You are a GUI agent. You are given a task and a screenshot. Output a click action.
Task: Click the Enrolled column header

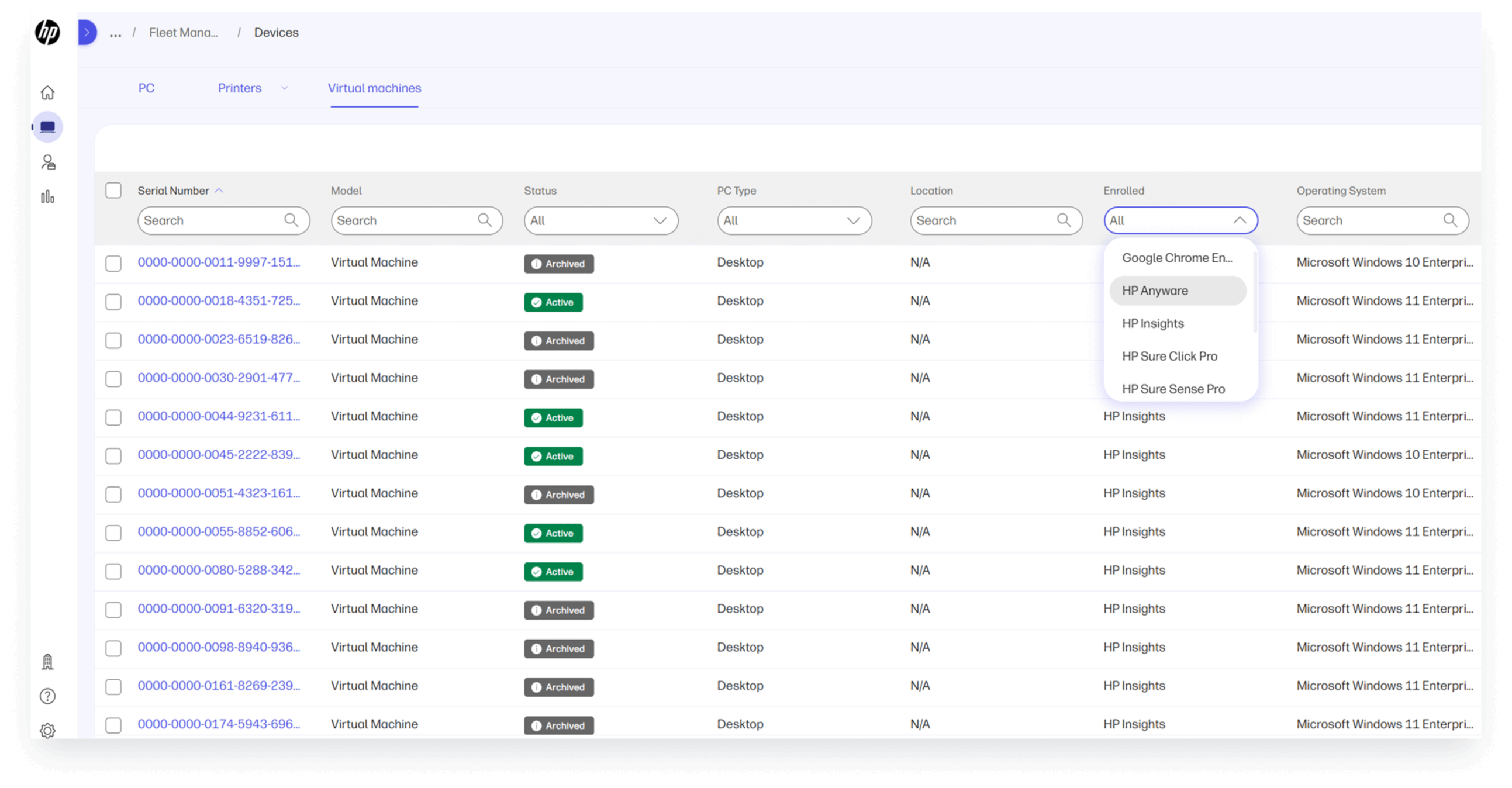pyautogui.click(x=1123, y=191)
